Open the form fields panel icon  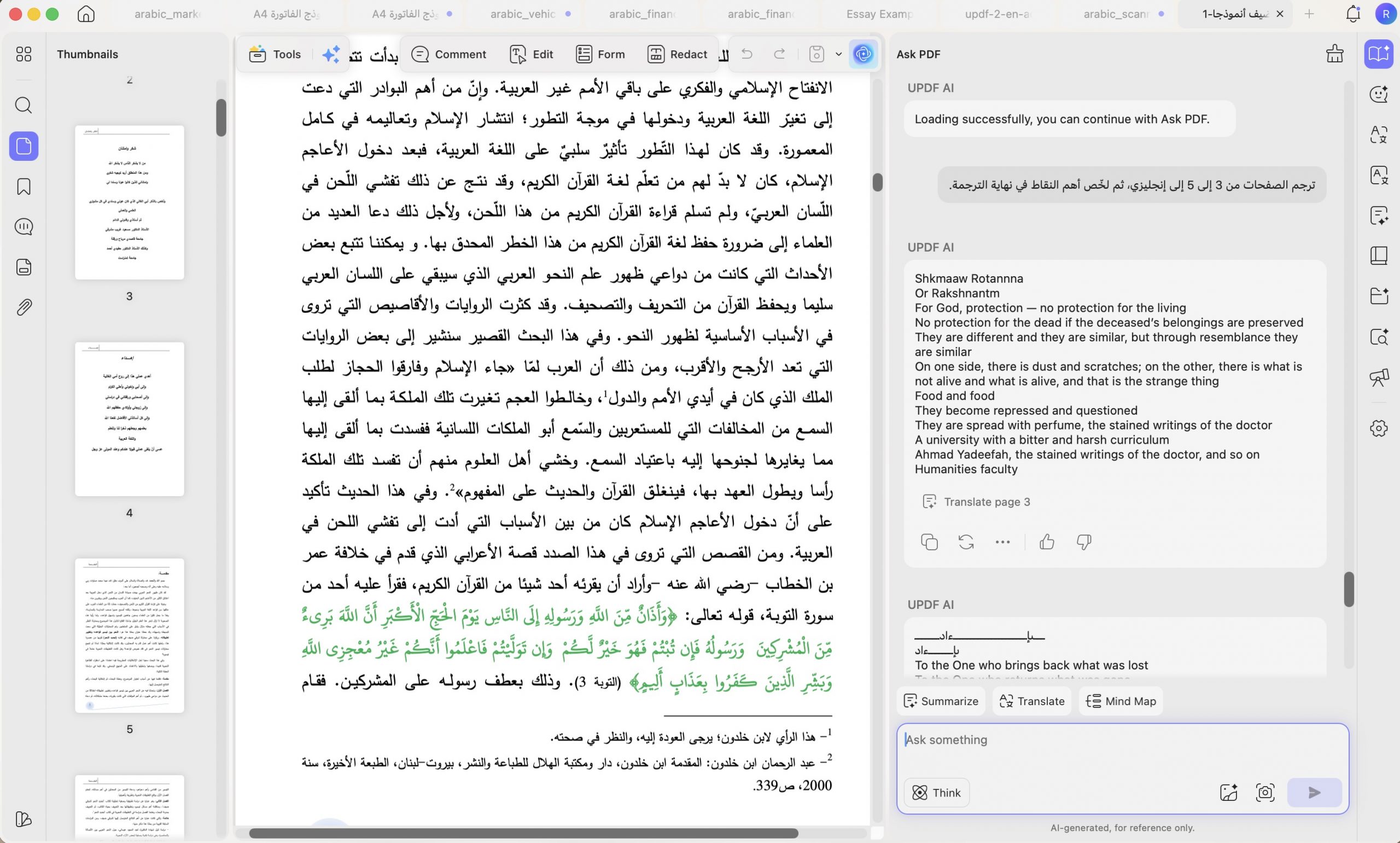tap(24, 267)
